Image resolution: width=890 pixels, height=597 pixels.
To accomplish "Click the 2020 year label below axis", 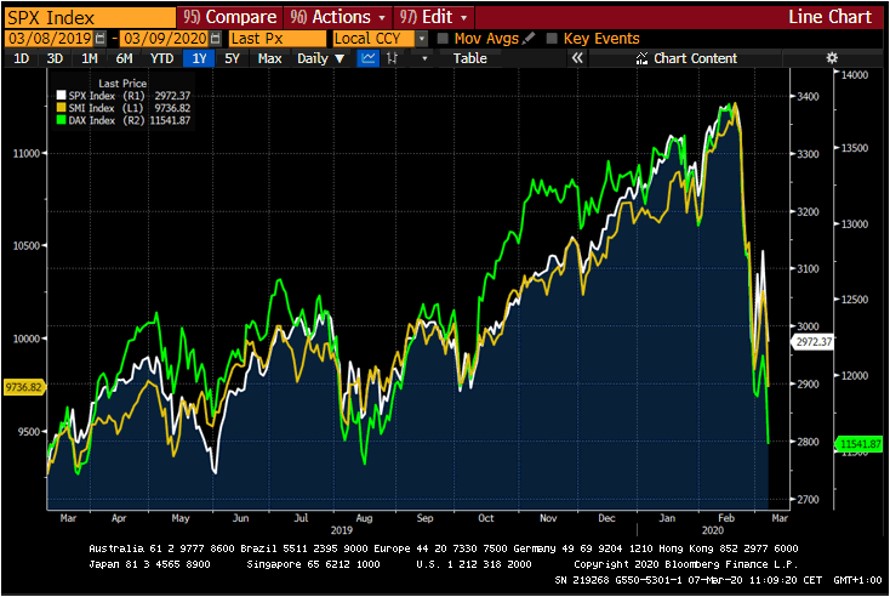I will 712,530.
